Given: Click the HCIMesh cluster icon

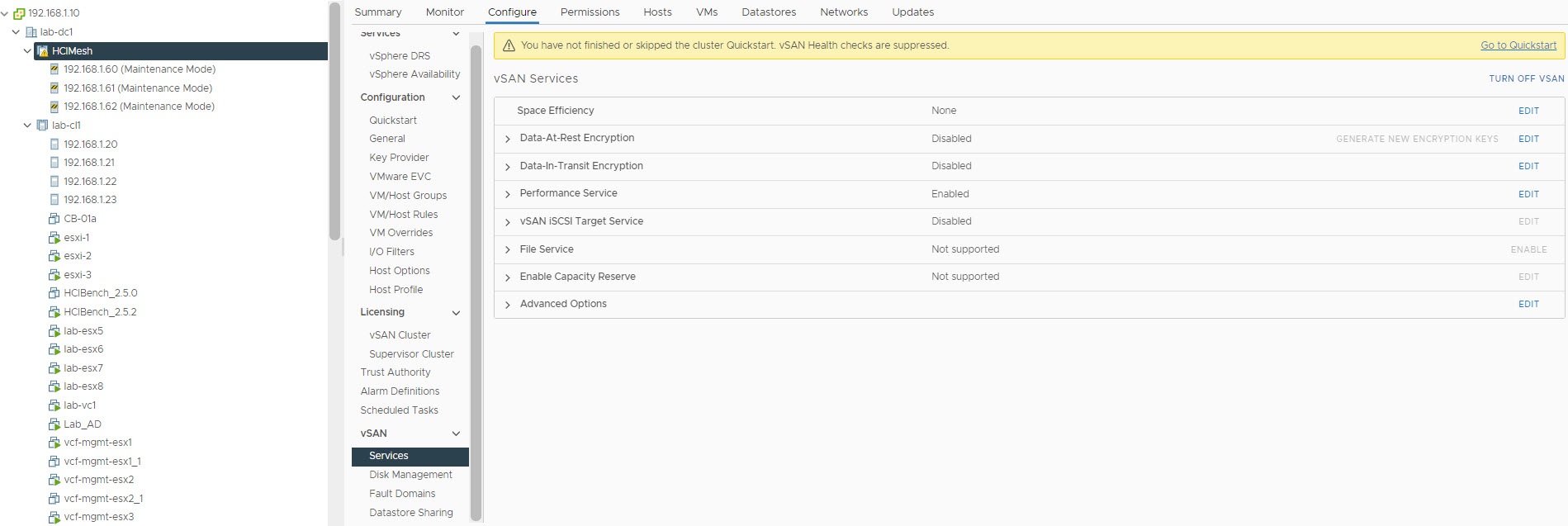Looking at the screenshot, I should (42, 51).
